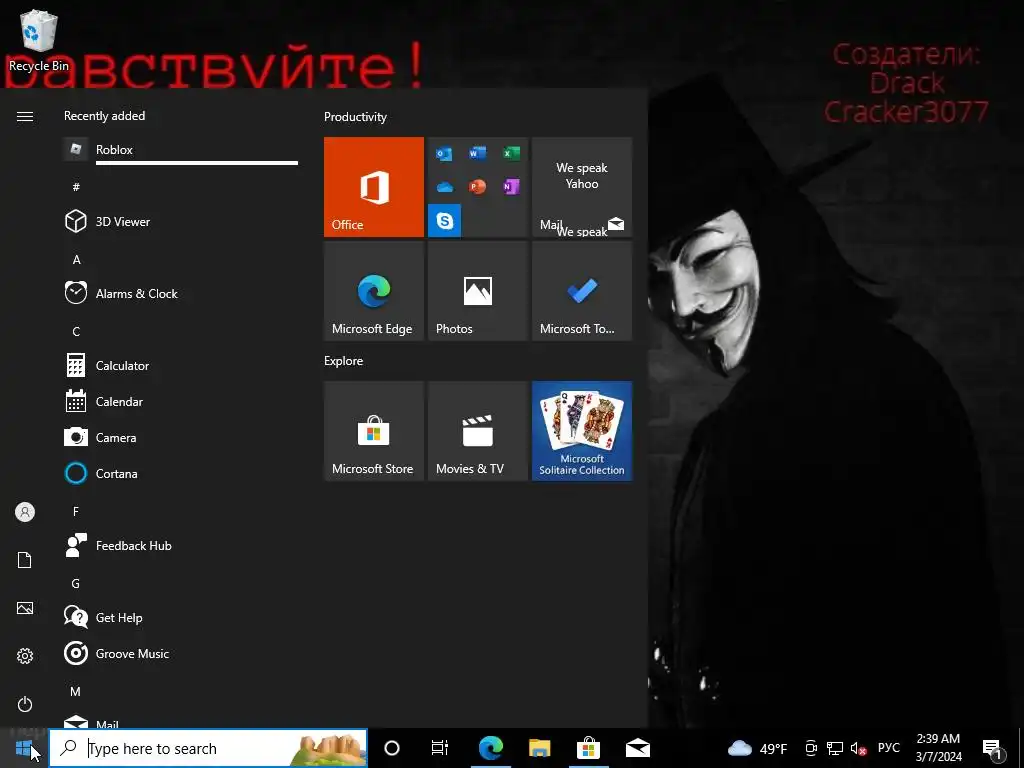Open Calendar from app list

(x=181, y=402)
